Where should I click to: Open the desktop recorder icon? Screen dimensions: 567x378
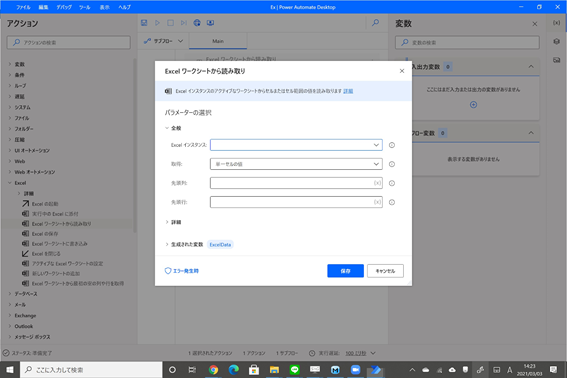210,23
